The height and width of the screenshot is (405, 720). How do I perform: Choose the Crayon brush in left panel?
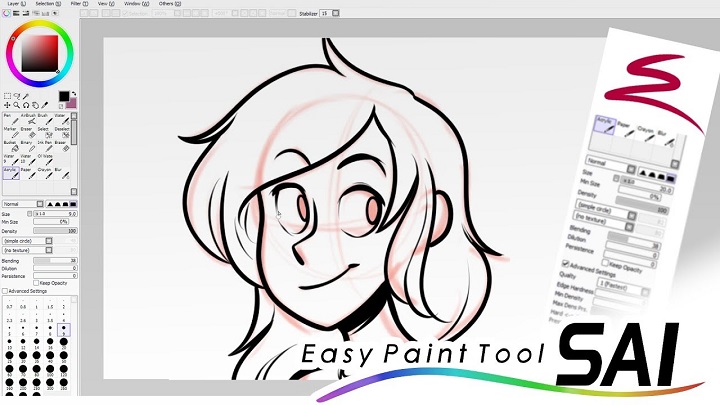point(45,173)
